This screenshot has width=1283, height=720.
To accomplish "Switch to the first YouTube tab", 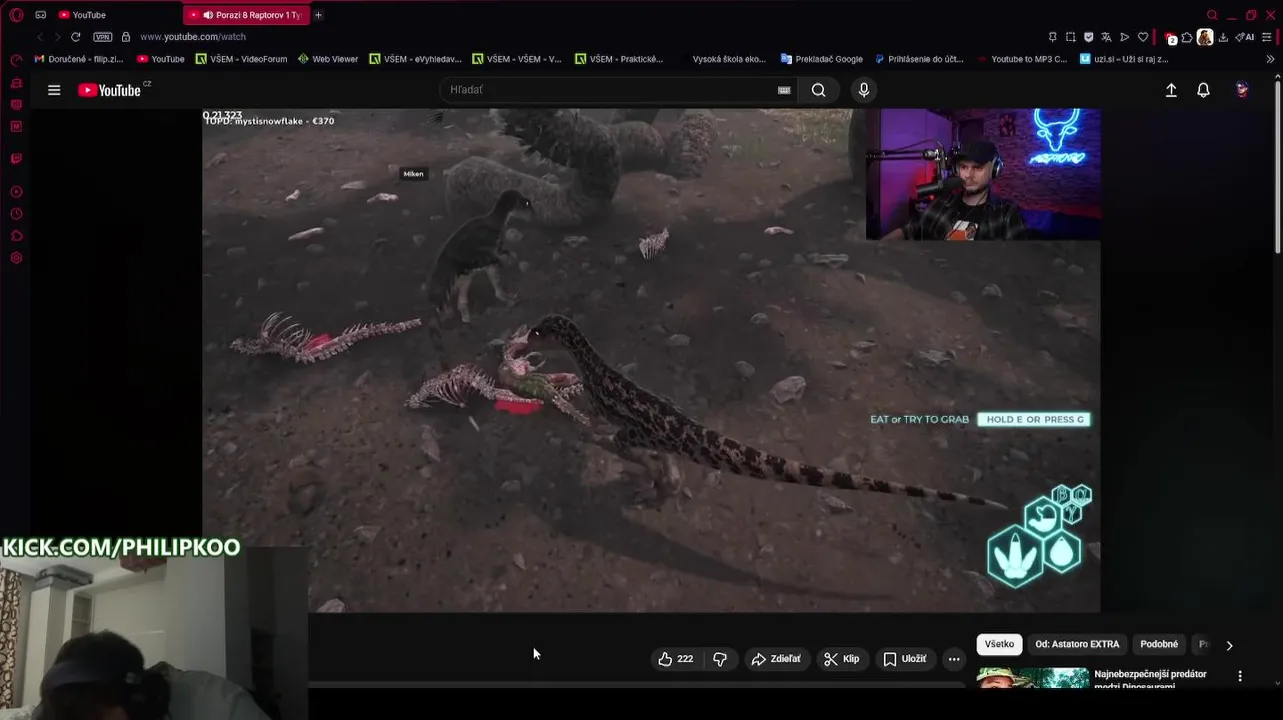I will point(116,15).
